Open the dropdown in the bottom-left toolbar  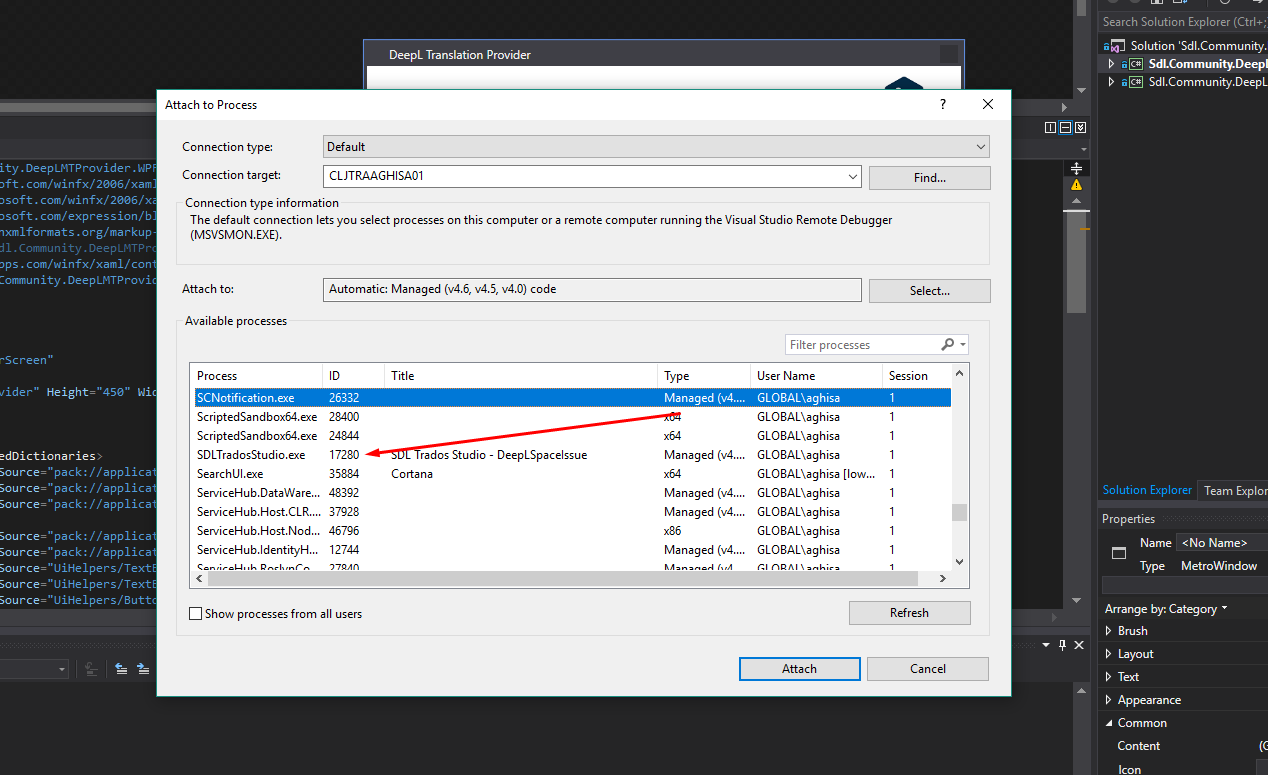coord(61,669)
